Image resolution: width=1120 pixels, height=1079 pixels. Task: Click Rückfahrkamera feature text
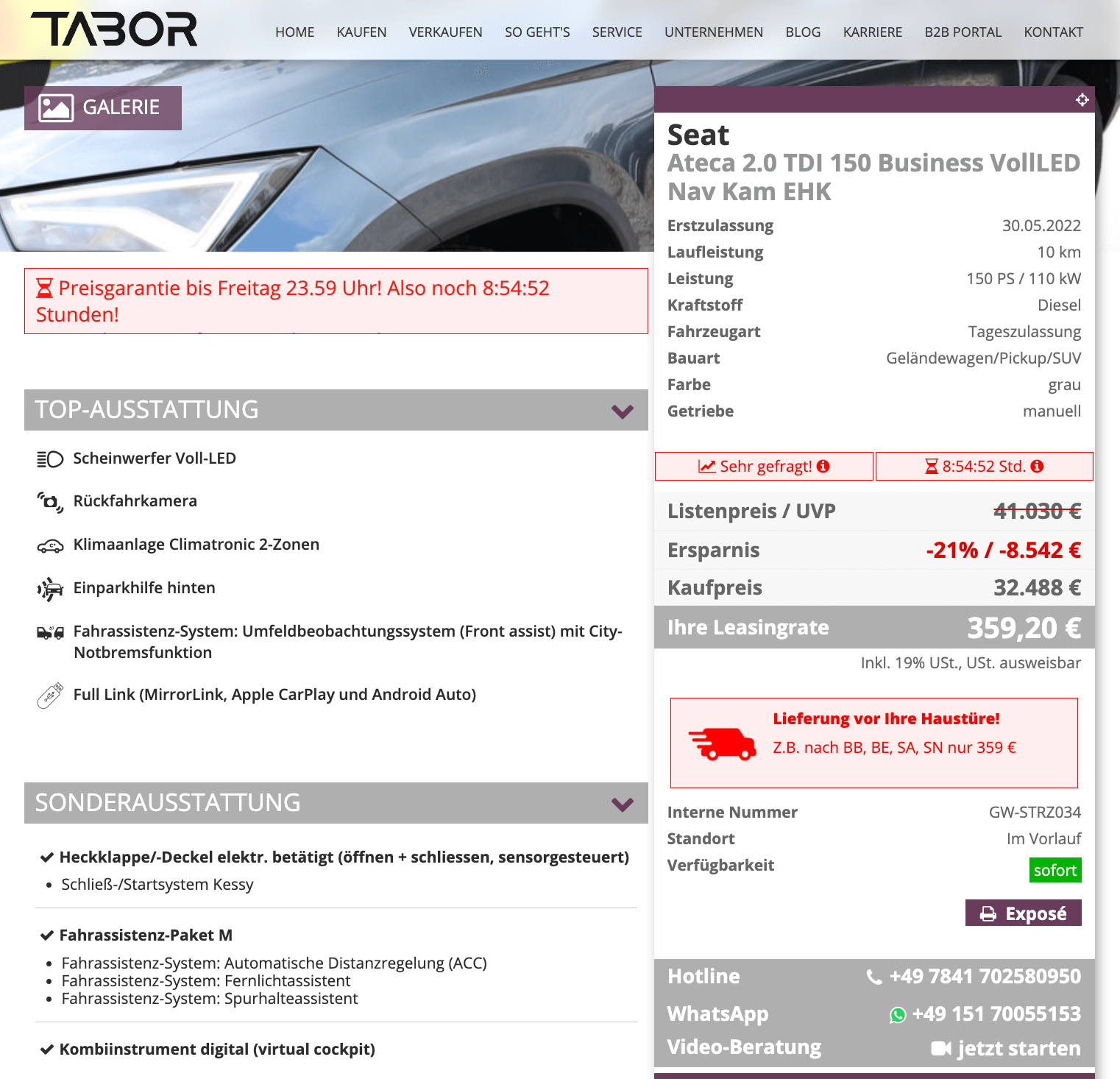click(135, 500)
